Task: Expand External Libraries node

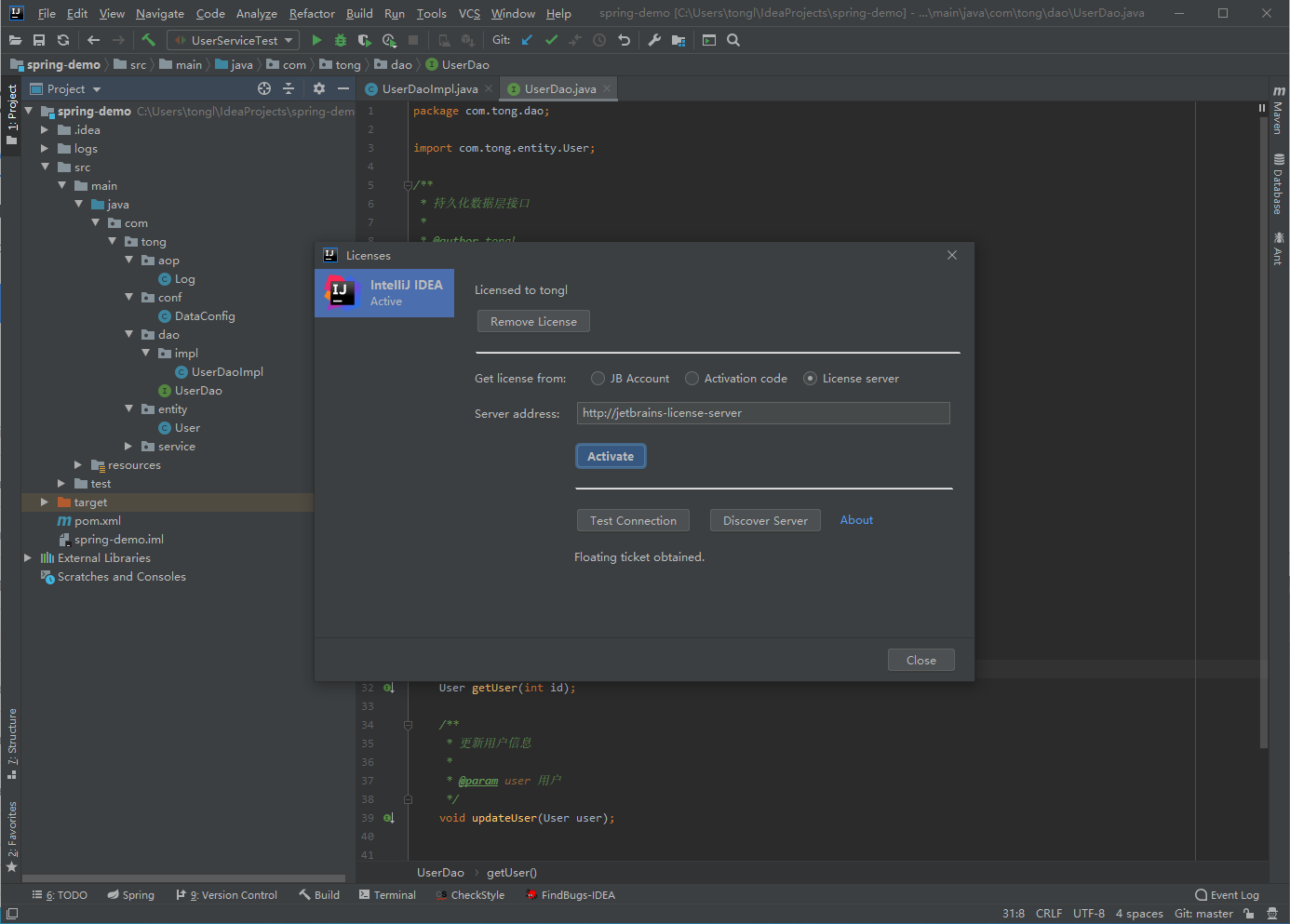Action: tap(27, 557)
